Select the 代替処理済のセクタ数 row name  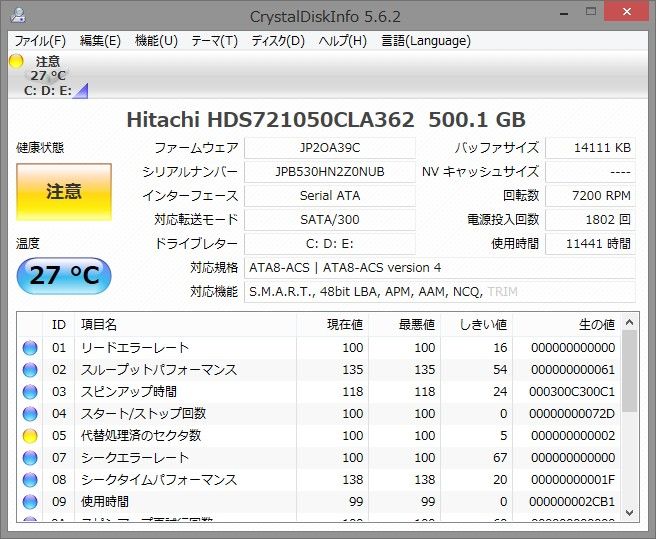(x=141, y=436)
